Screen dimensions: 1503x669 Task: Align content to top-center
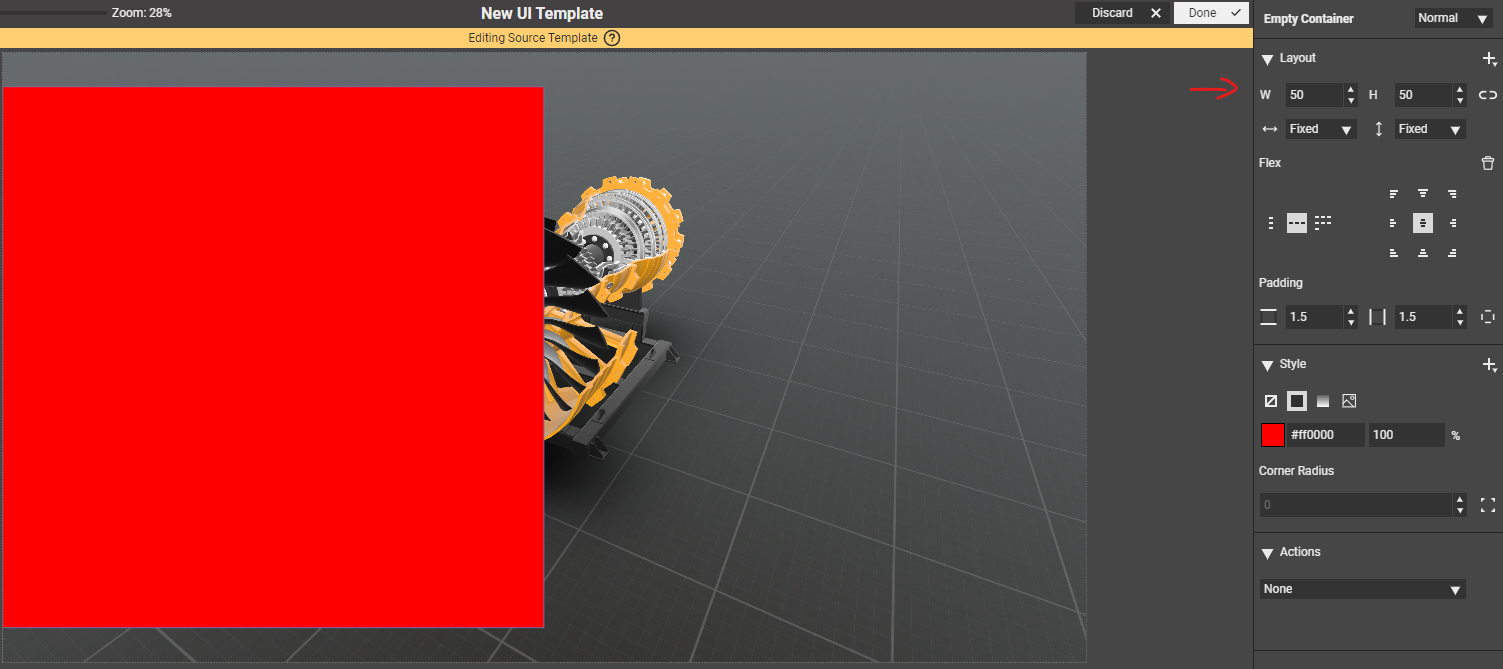(1423, 193)
